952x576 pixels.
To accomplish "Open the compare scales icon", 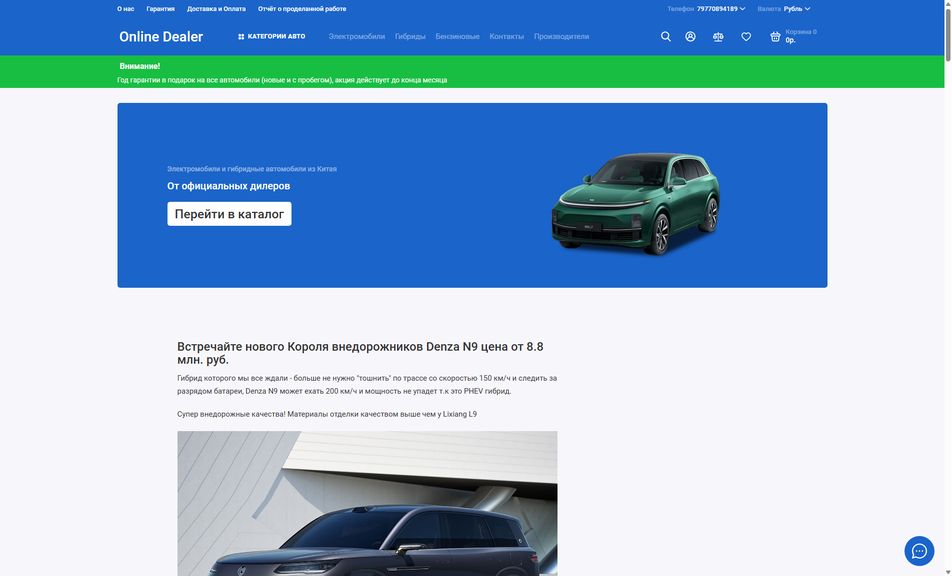I will [x=718, y=36].
